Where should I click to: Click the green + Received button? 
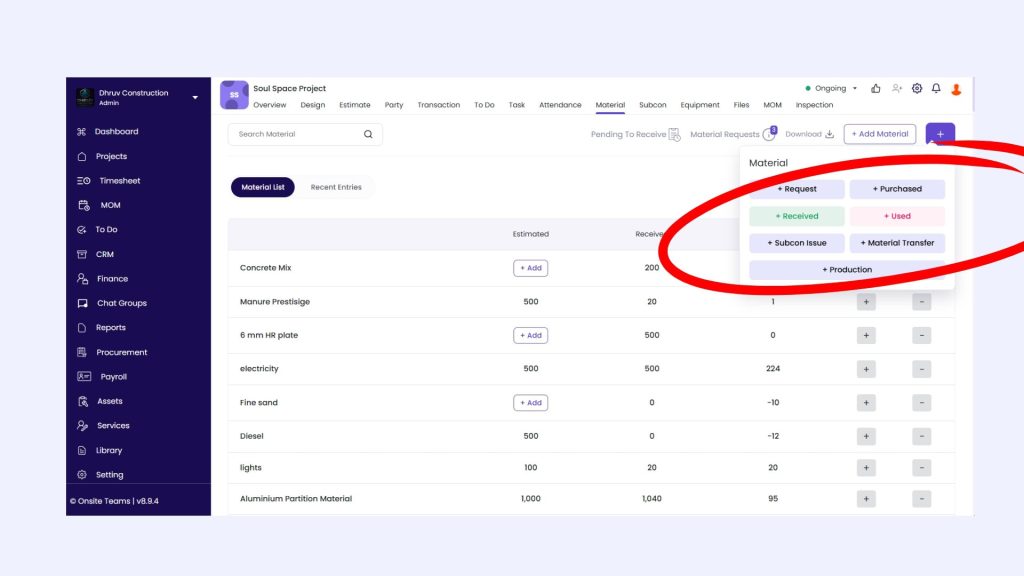point(797,216)
